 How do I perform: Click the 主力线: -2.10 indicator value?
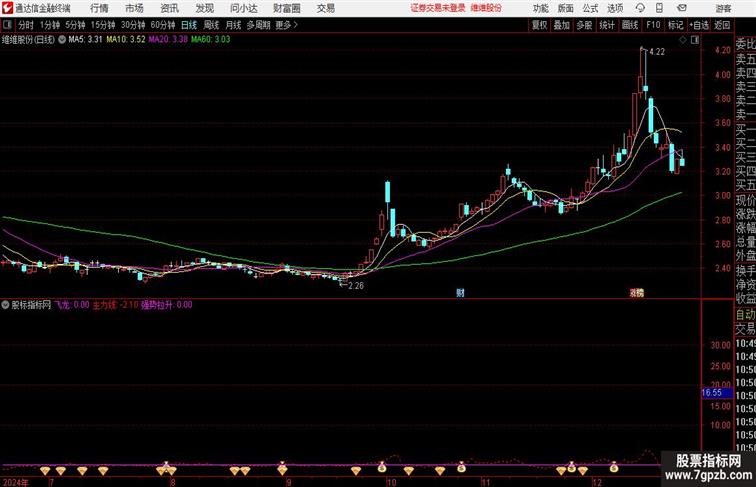coord(116,305)
